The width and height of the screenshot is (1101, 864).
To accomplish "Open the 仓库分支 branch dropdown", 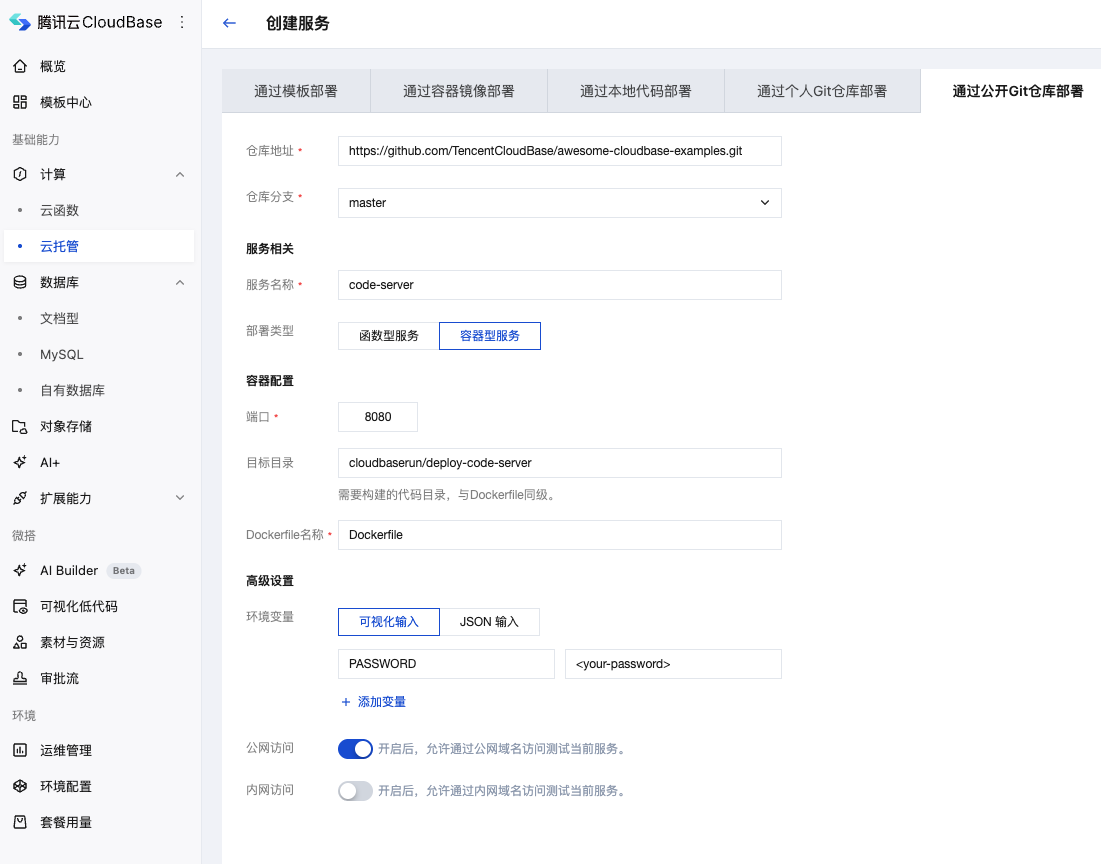I will coord(559,202).
